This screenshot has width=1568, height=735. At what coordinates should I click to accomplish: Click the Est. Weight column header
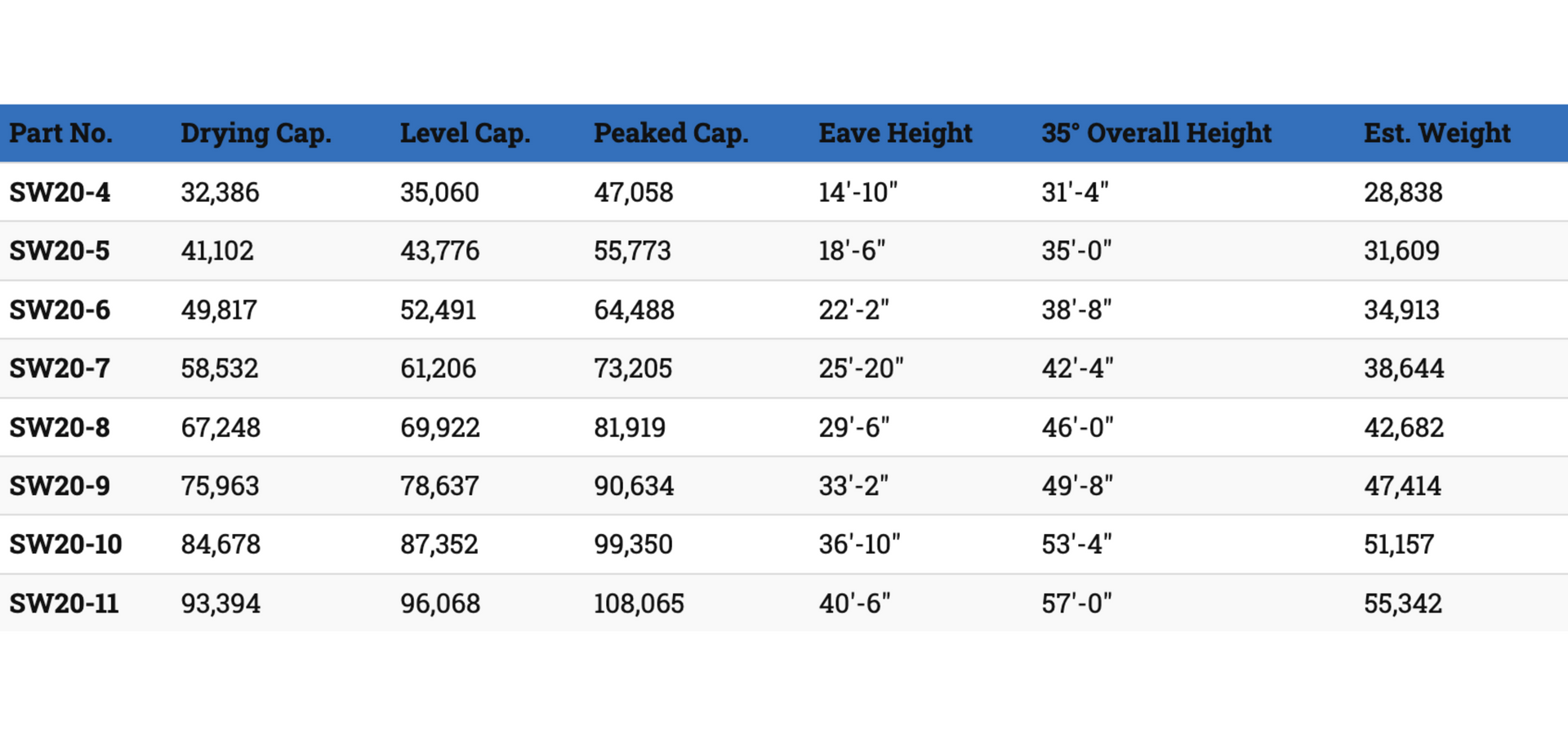[1437, 133]
